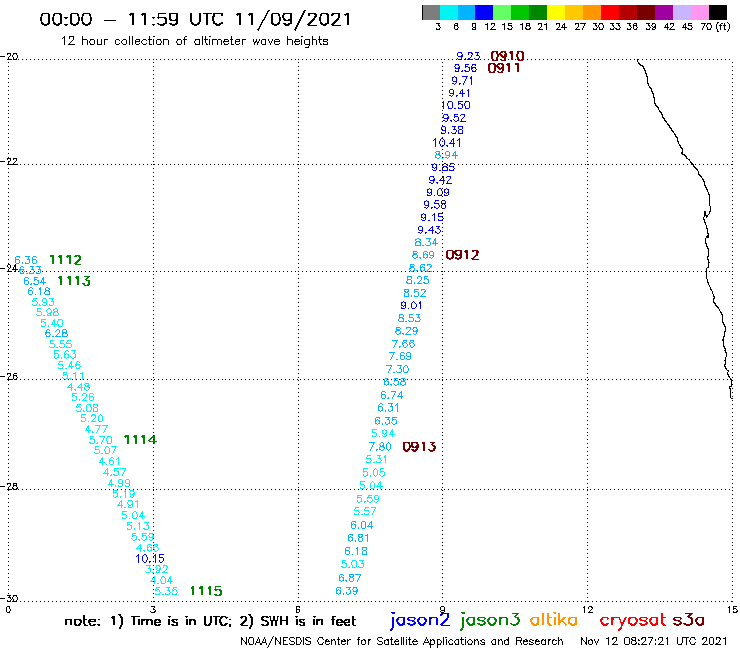
Task: Click the latitude axis label -28
Action: [9, 486]
